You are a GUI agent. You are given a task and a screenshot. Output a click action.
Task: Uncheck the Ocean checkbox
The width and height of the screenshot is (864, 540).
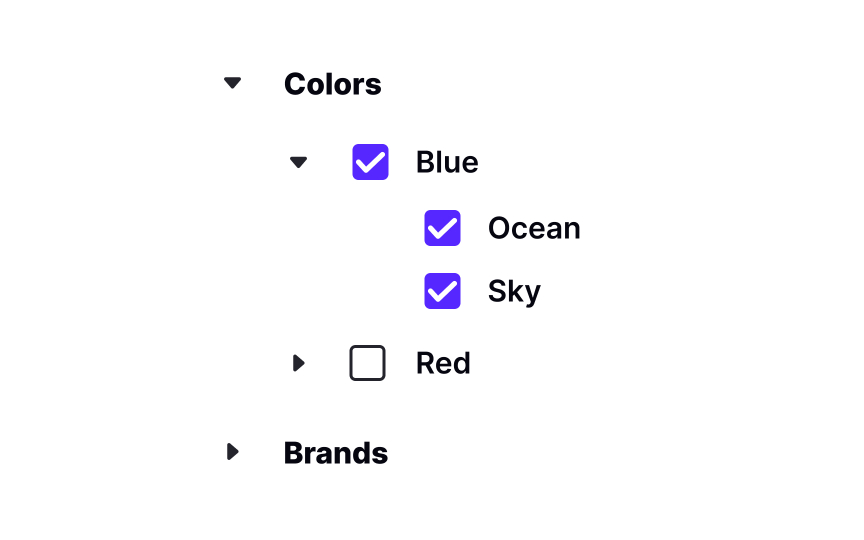tap(442, 228)
